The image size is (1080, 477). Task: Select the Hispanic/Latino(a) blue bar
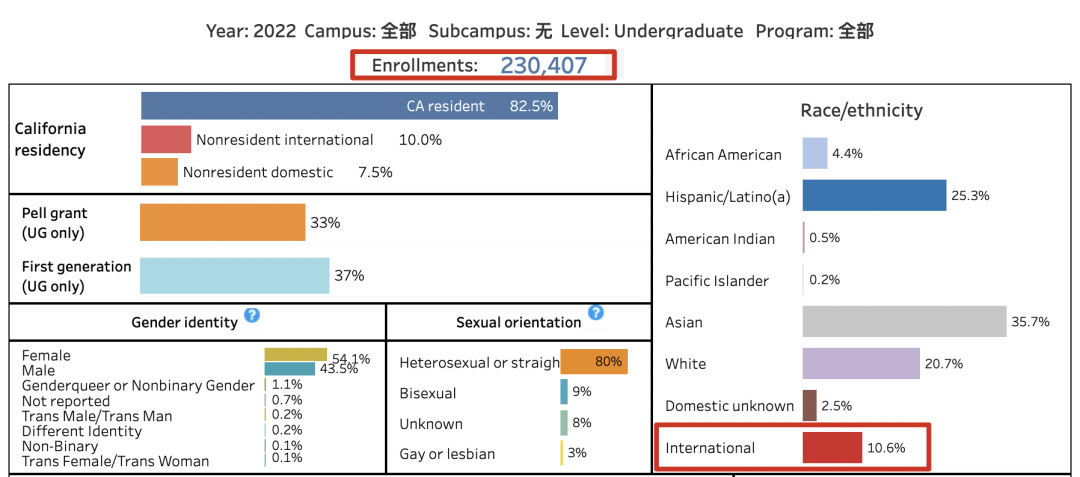(x=874, y=196)
